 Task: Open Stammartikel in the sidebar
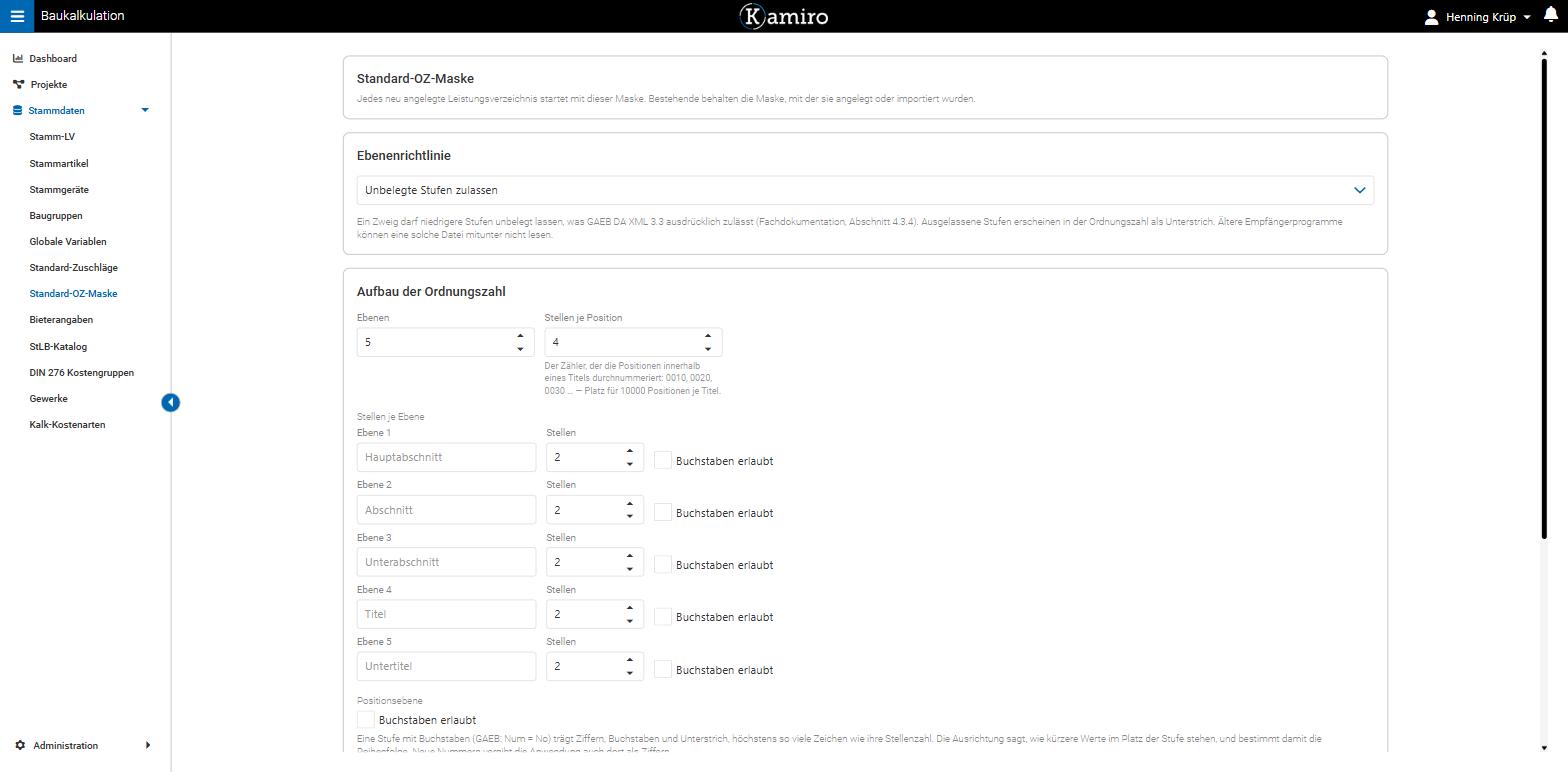(59, 163)
